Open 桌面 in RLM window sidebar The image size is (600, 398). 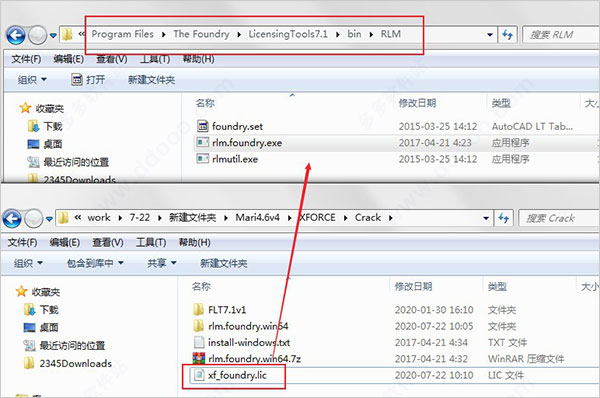point(53,144)
